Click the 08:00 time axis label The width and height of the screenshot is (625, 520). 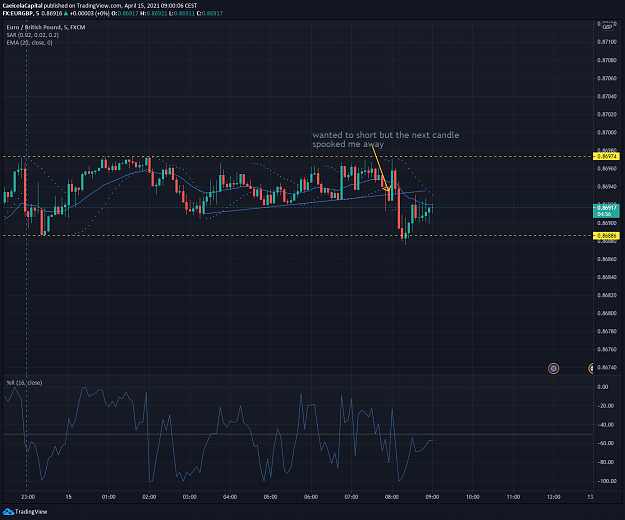391,497
